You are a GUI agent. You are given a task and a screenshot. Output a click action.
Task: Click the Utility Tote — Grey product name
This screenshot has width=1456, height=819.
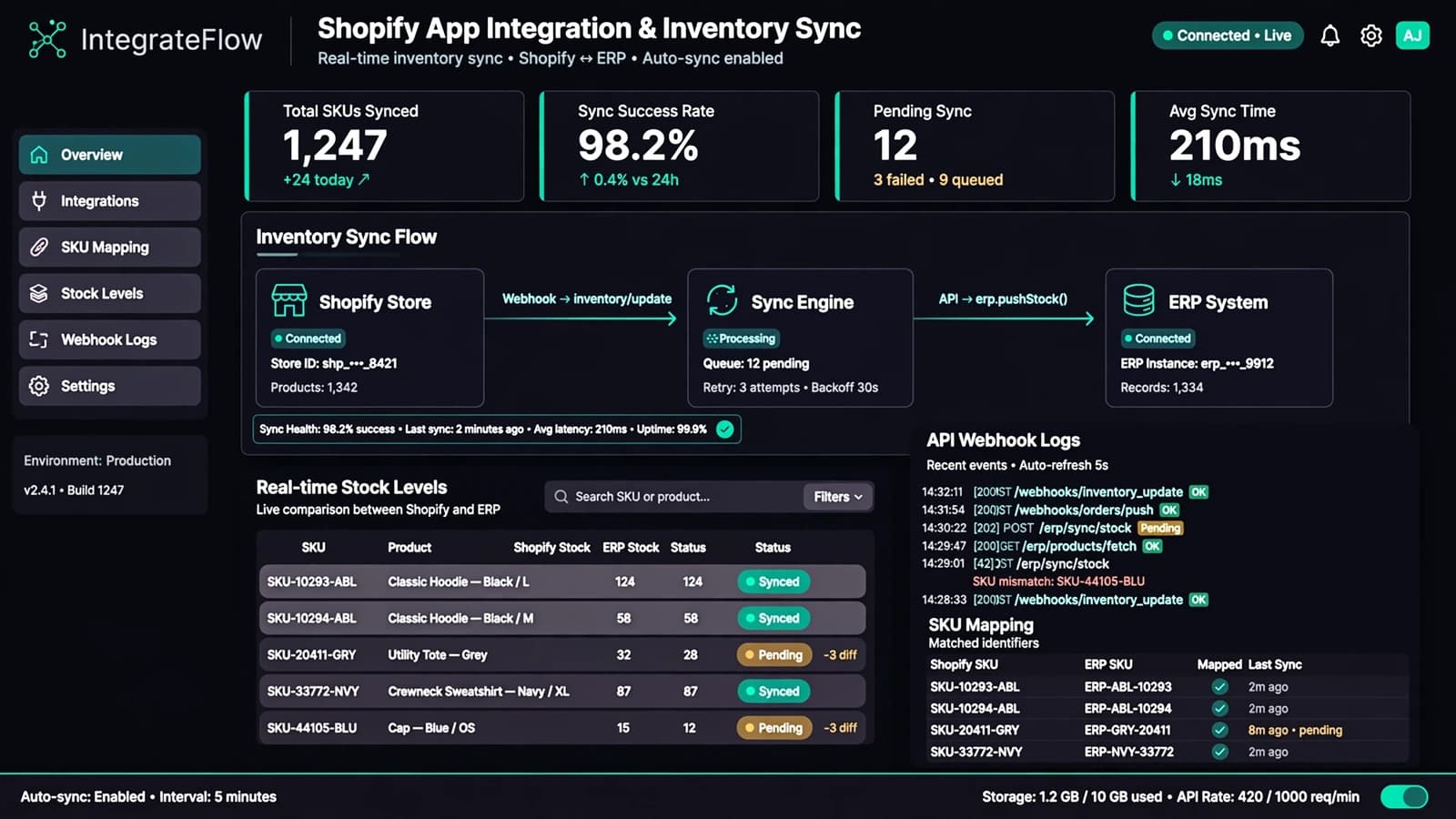coord(438,655)
